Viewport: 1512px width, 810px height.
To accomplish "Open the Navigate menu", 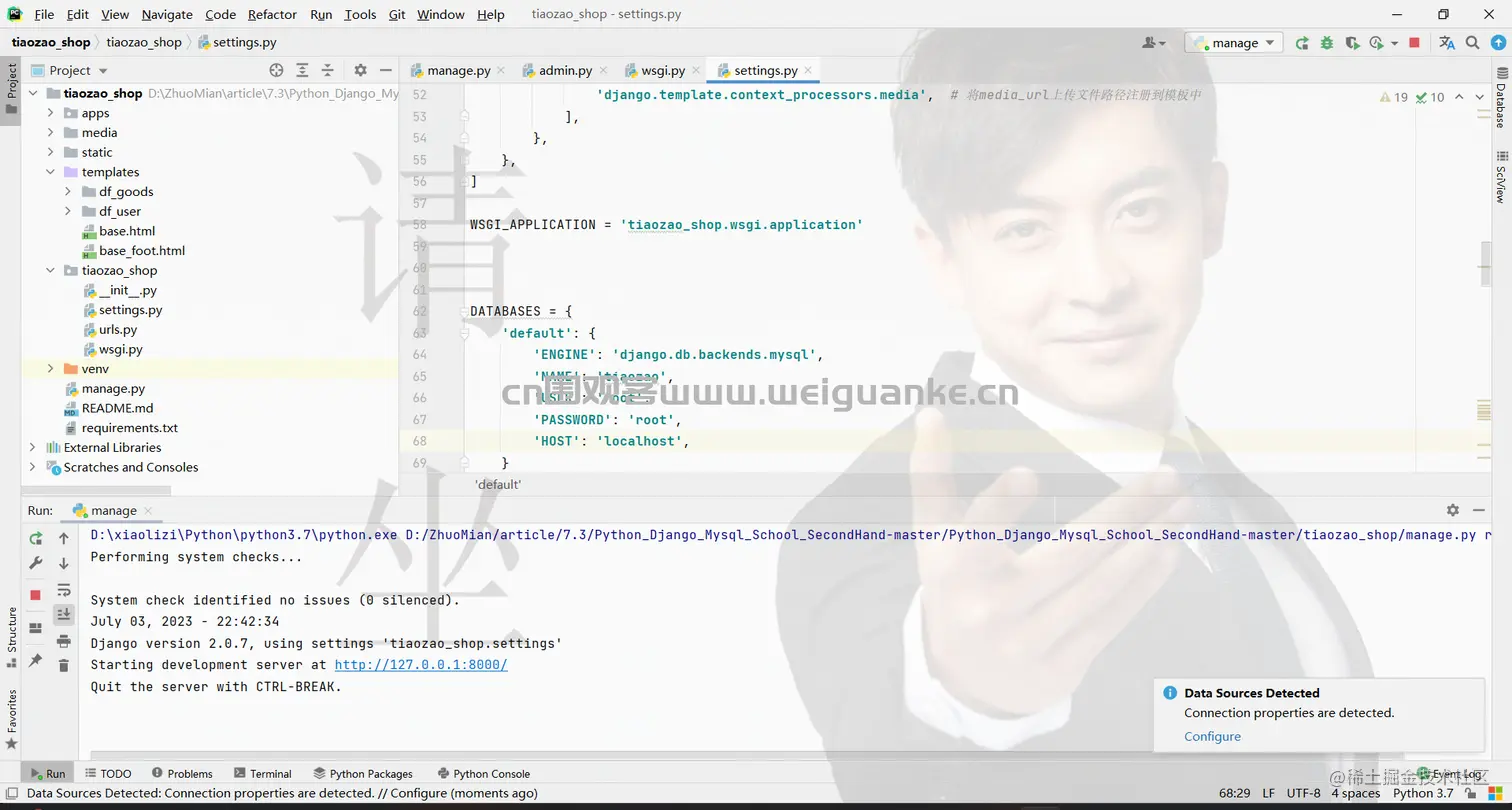I will tap(167, 14).
